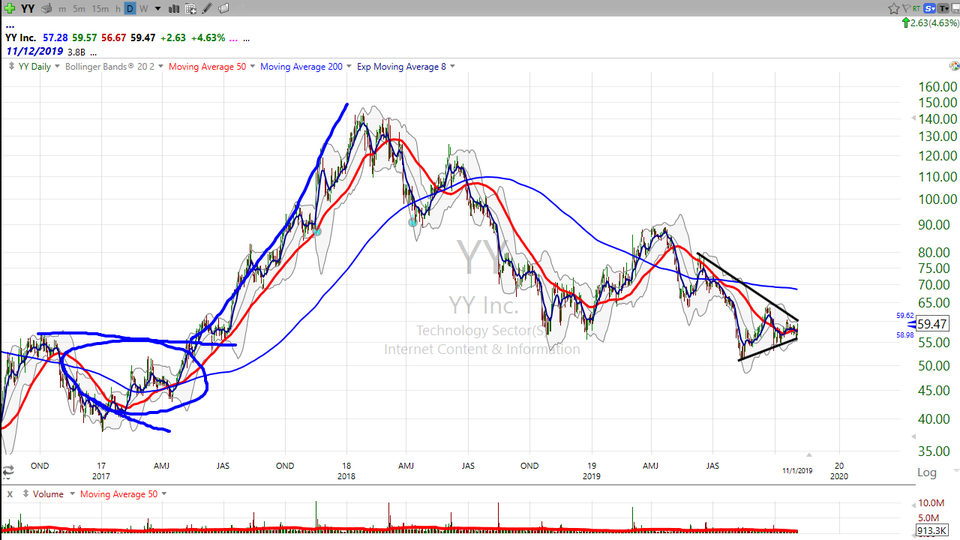Open the more timeframes dropdown arrow
This screenshot has height=540, width=960.
158,9
